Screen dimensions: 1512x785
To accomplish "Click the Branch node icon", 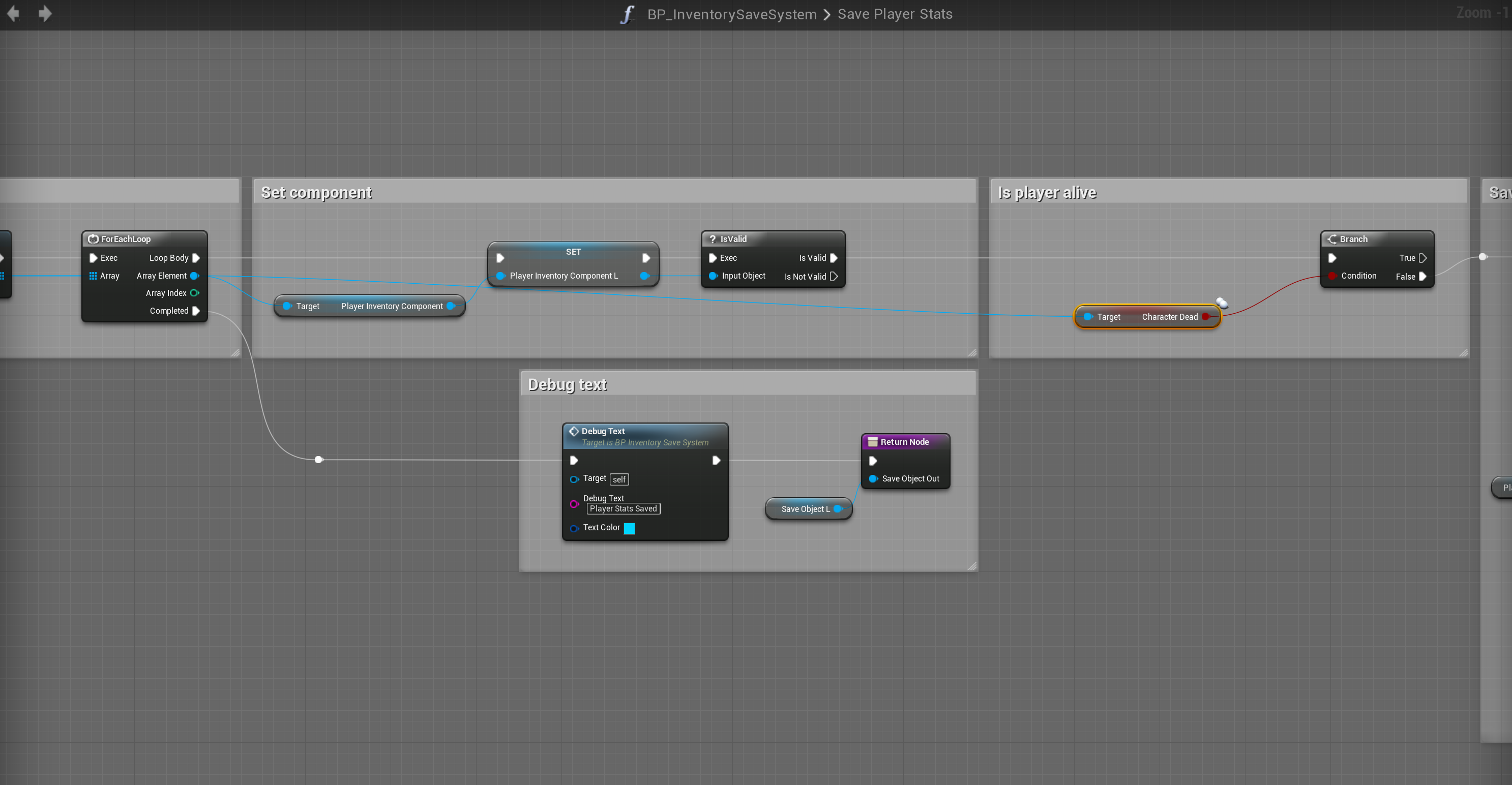I will (x=1331, y=239).
